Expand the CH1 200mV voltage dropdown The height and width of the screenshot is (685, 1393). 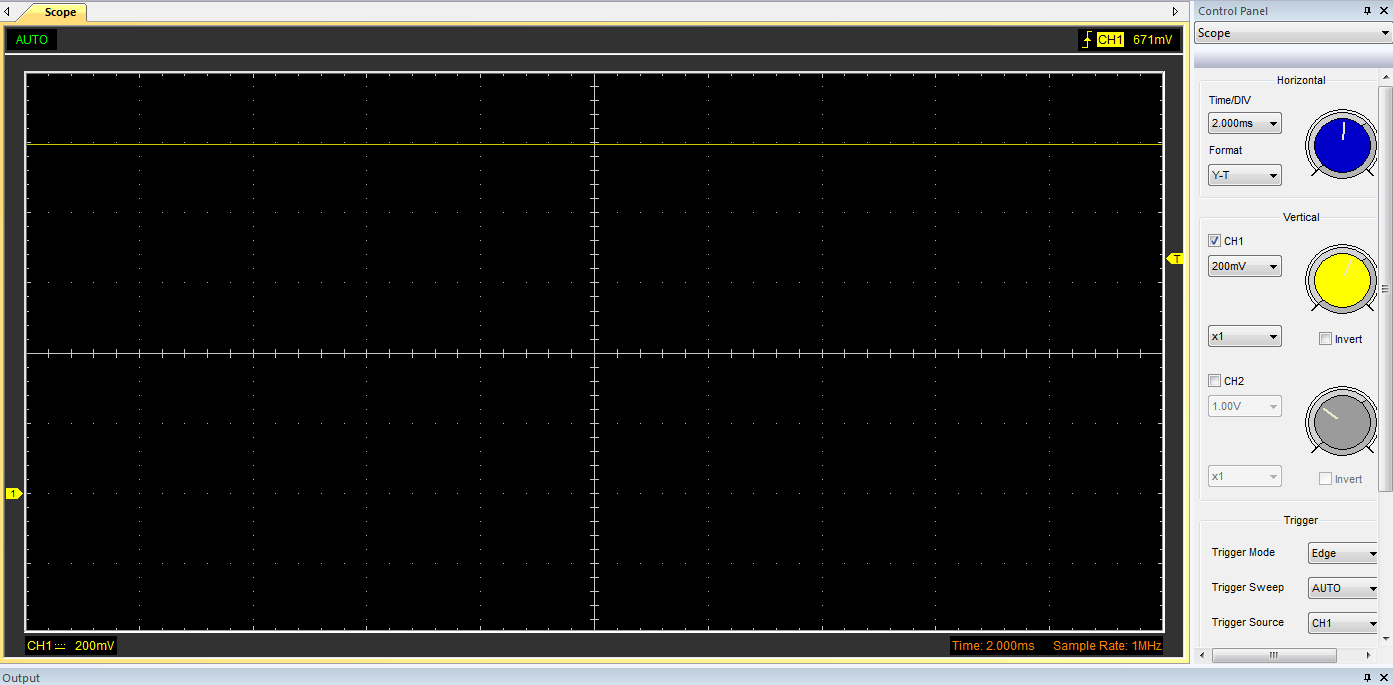point(1244,266)
